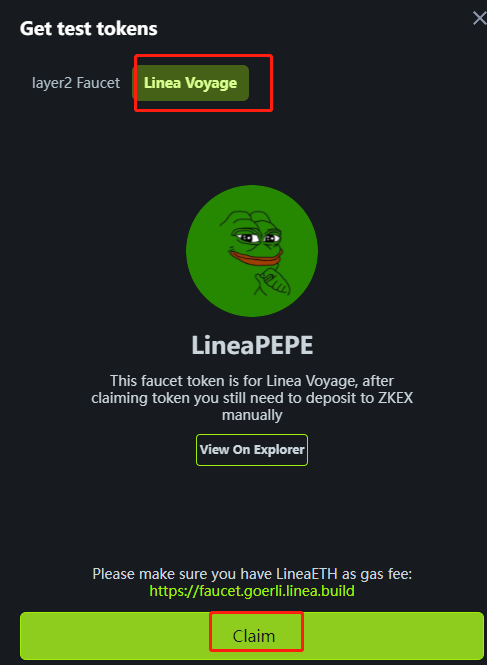487x665 pixels.
Task: Select the Linea Voyage tab
Action: click(x=190, y=83)
